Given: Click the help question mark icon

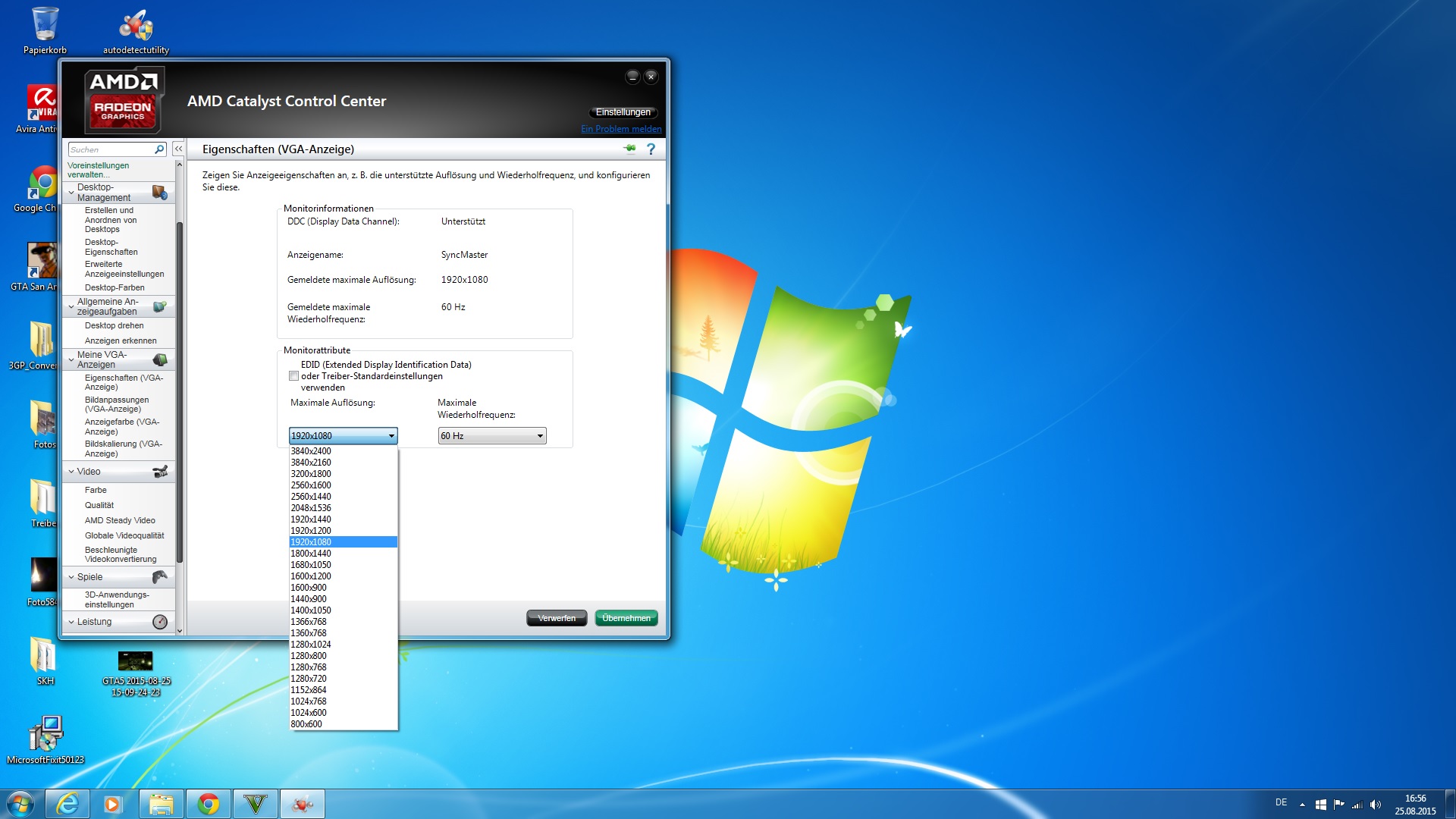Looking at the screenshot, I should [651, 149].
